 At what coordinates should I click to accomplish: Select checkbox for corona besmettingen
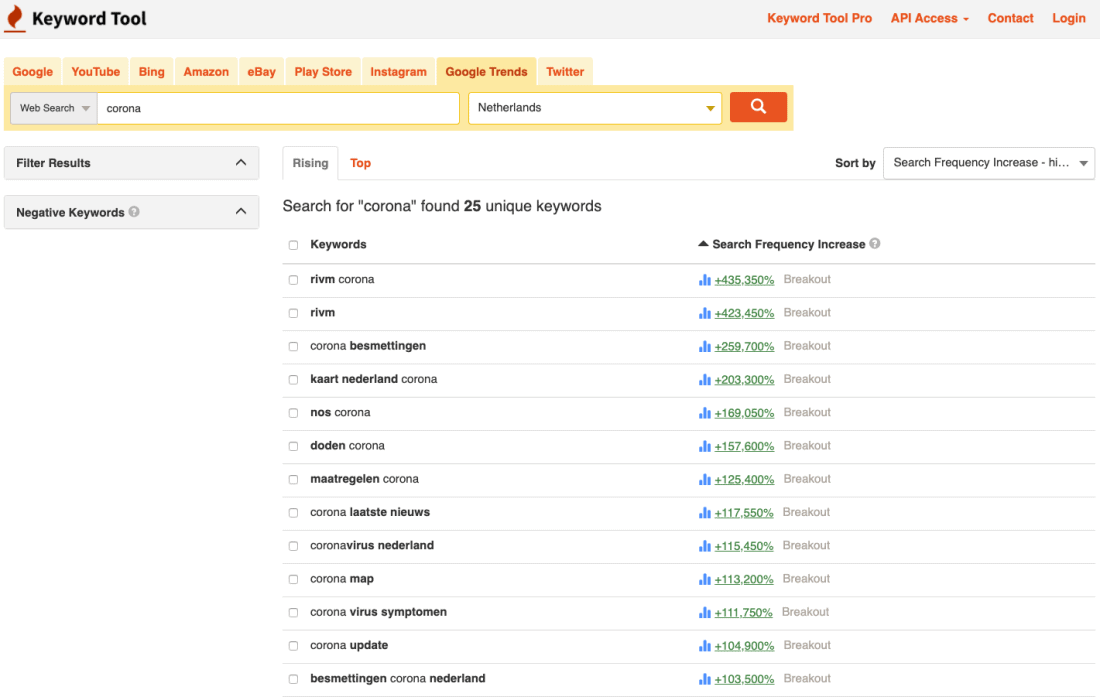click(x=293, y=346)
